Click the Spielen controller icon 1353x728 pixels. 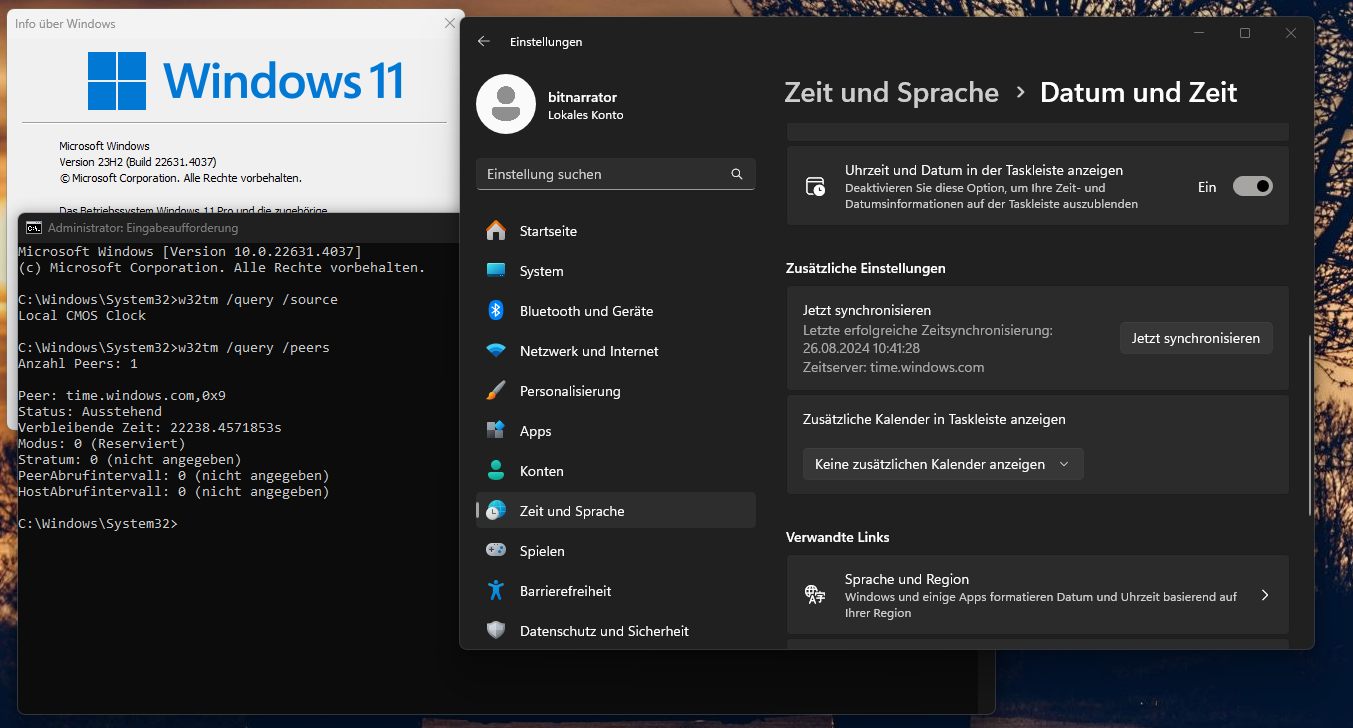tap(496, 551)
